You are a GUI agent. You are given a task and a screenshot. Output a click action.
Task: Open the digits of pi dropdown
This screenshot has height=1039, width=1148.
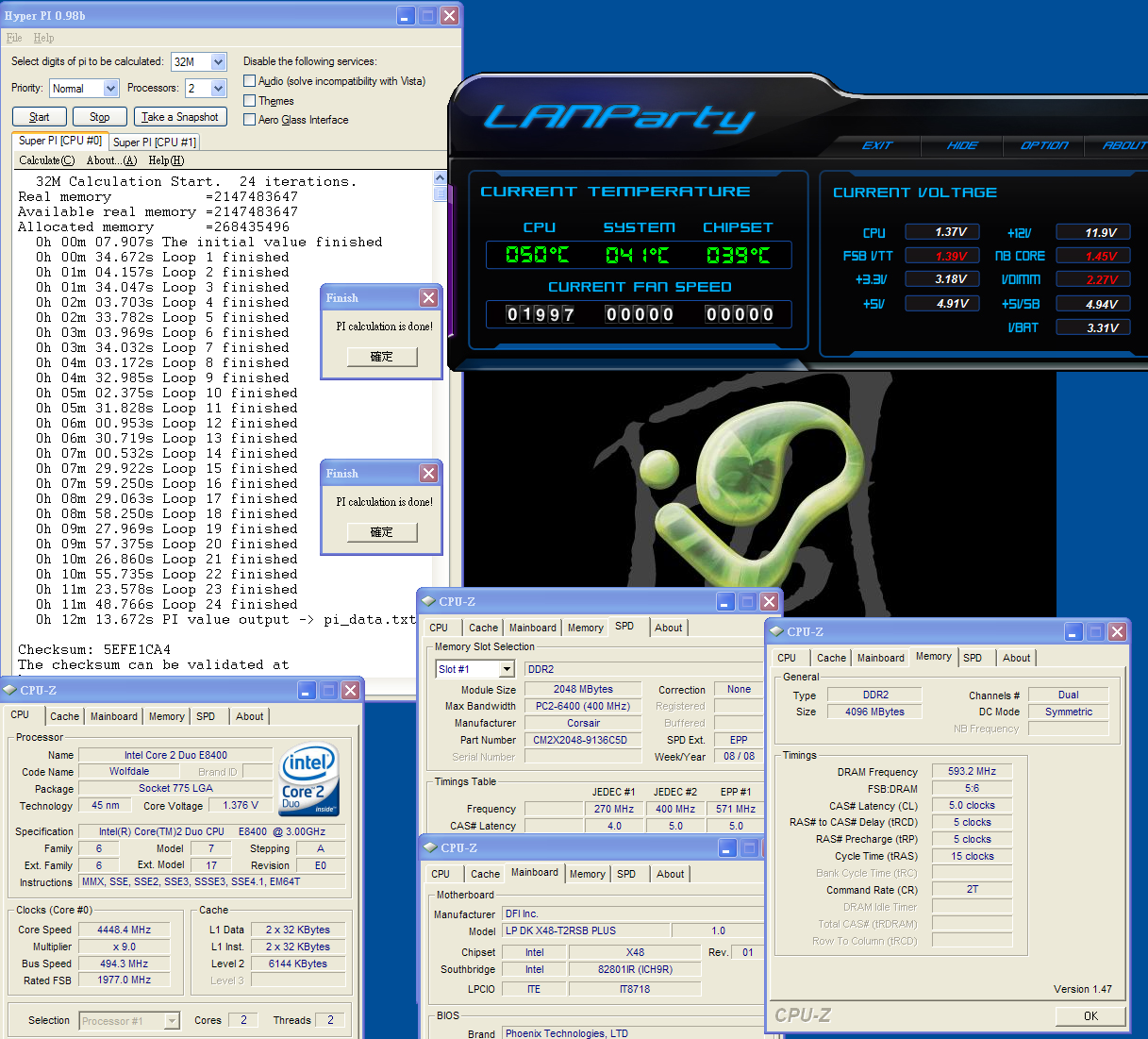coord(219,62)
